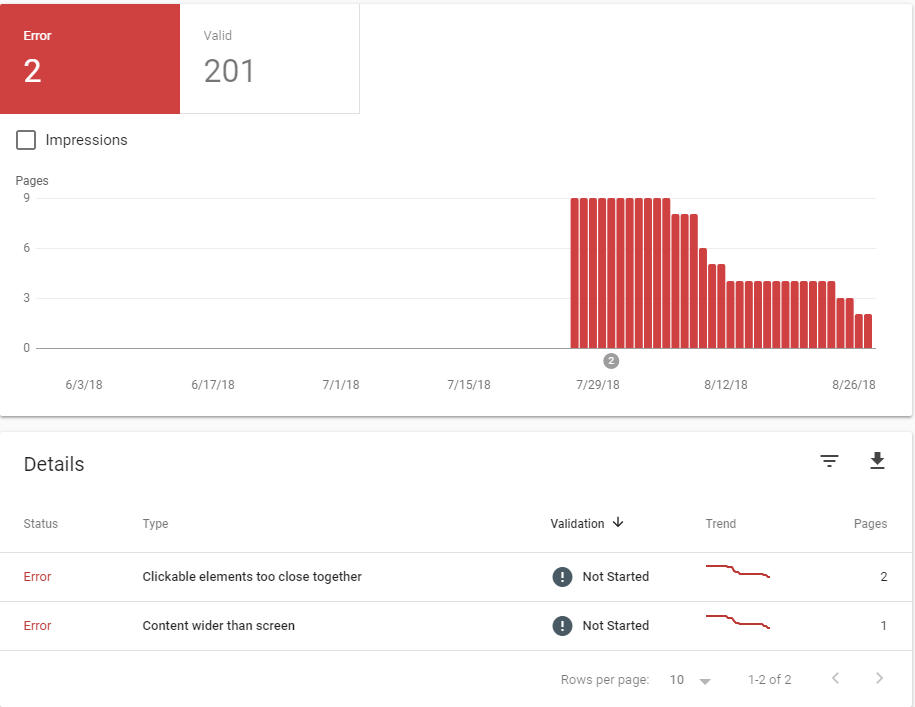Image resolution: width=915 pixels, height=707 pixels.
Task: Go to next page of results
Action: 879,678
